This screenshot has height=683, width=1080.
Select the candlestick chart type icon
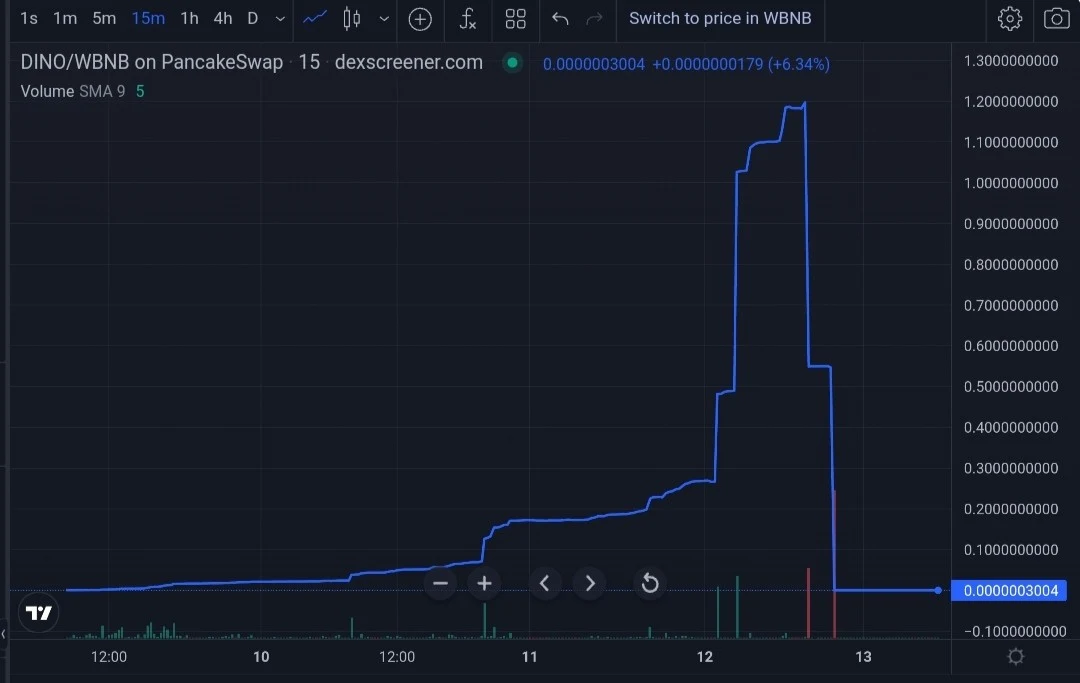tap(351, 19)
